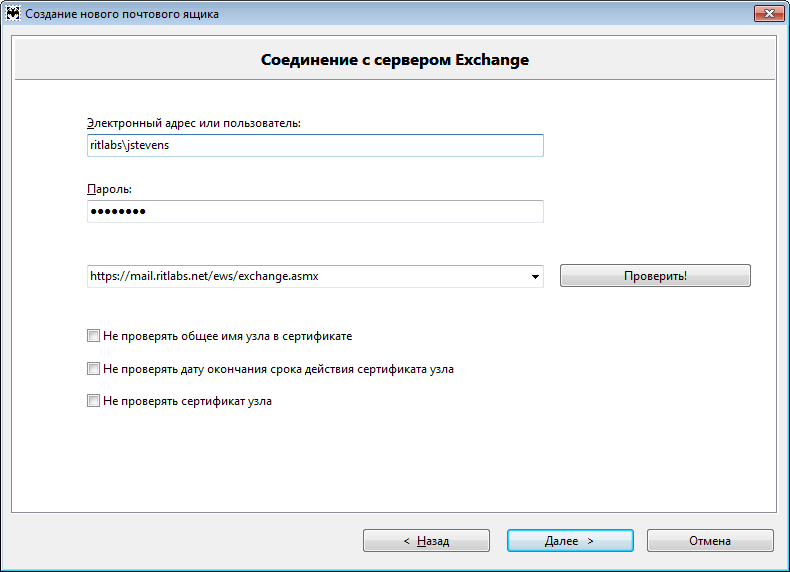The height and width of the screenshot is (572, 790).
Task: Toggle 'Не проверять дату окончания' checkbox
Action: (93, 369)
